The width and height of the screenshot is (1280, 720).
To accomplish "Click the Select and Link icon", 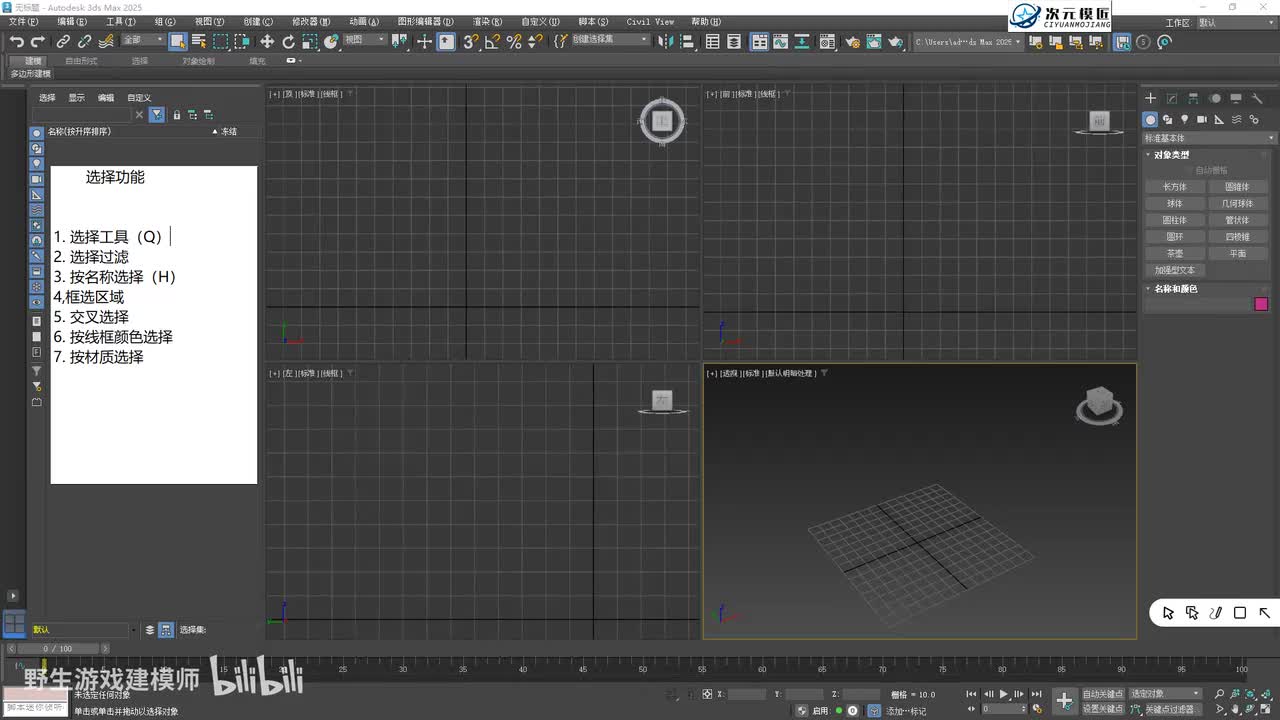I will (x=63, y=41).
